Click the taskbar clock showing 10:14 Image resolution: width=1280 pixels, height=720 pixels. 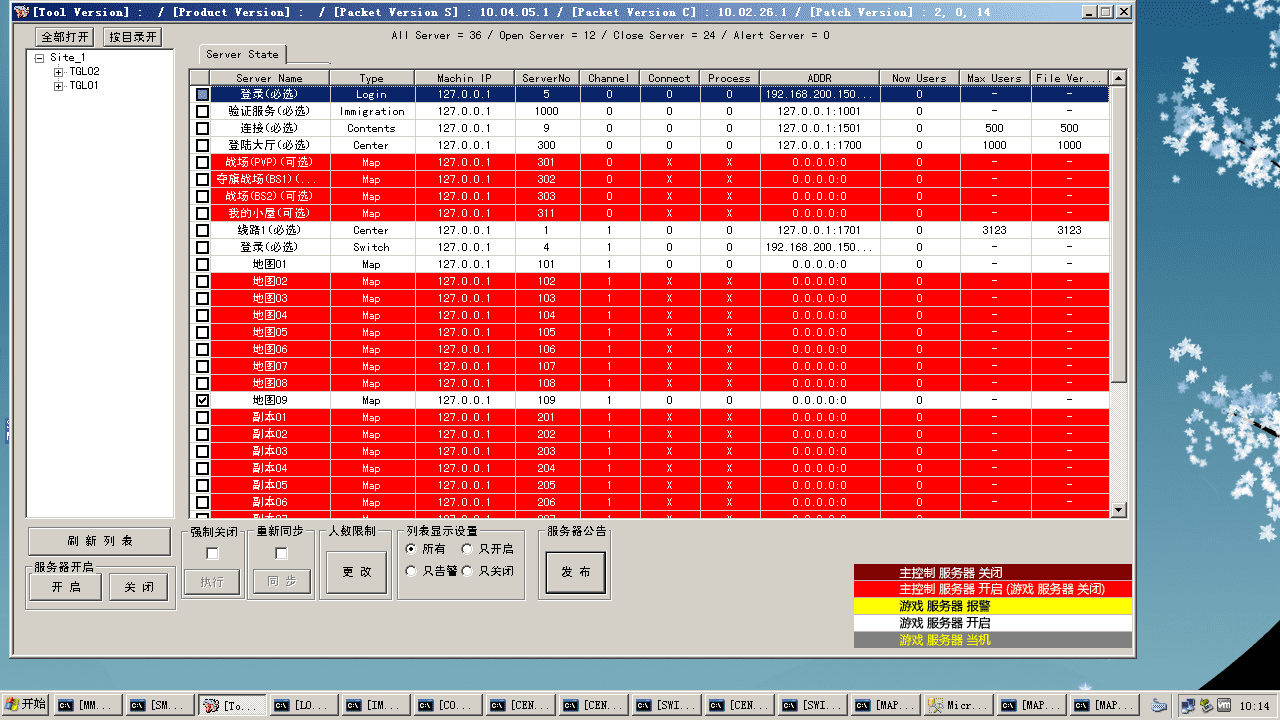1256,706
